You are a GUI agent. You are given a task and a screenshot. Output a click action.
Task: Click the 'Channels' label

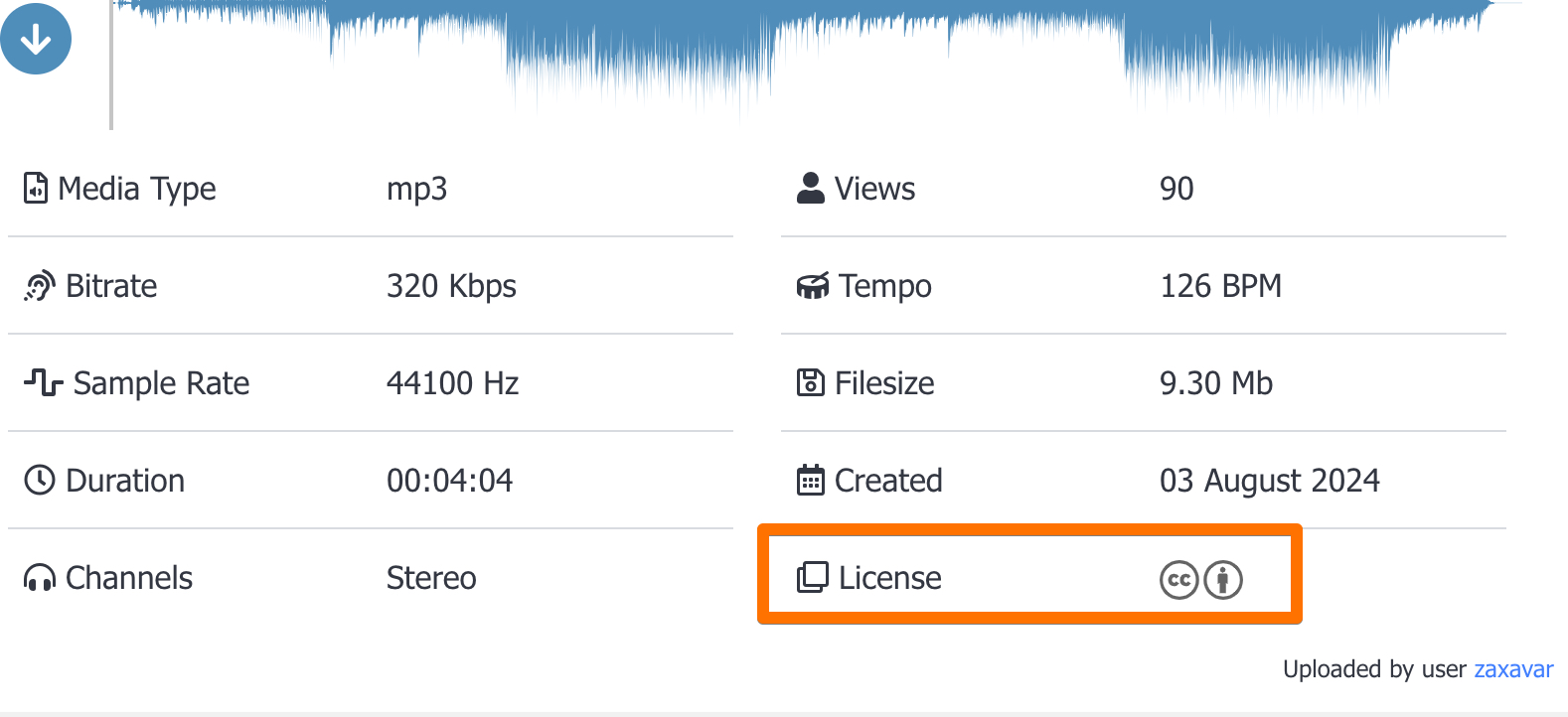(129, 578)
